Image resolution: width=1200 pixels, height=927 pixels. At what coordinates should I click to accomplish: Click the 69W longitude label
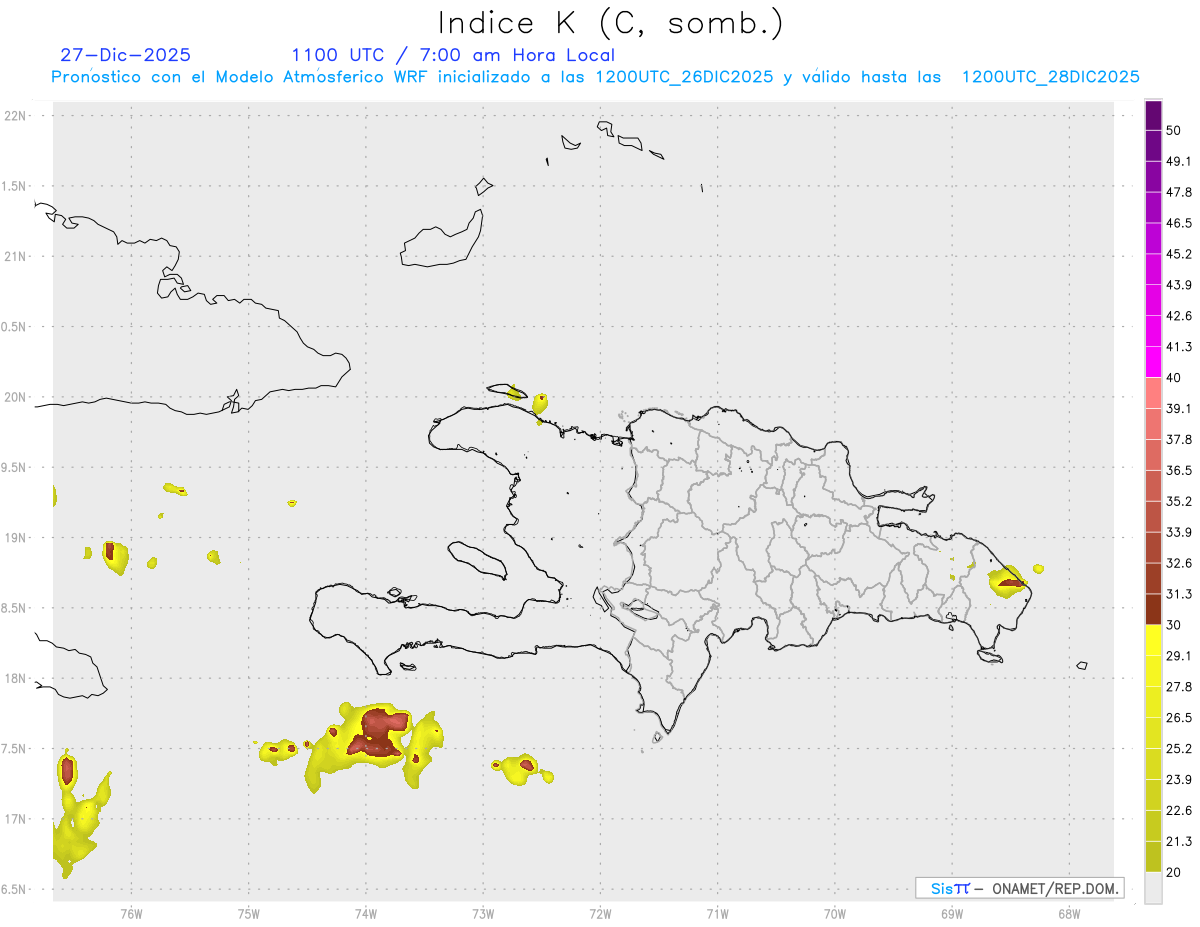click(x=952, y=912)
